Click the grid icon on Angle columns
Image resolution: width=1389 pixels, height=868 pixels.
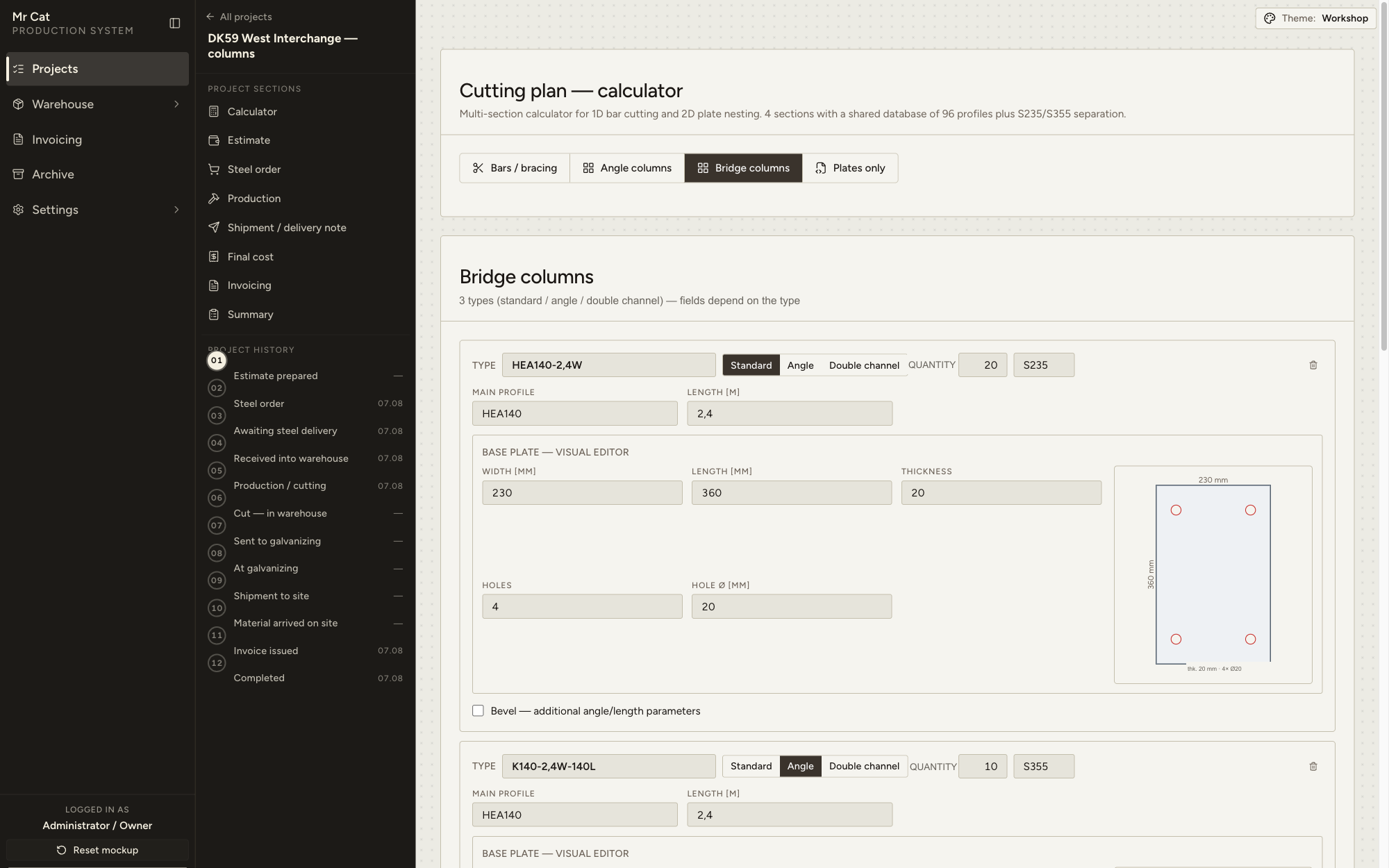tap(588, 168)
